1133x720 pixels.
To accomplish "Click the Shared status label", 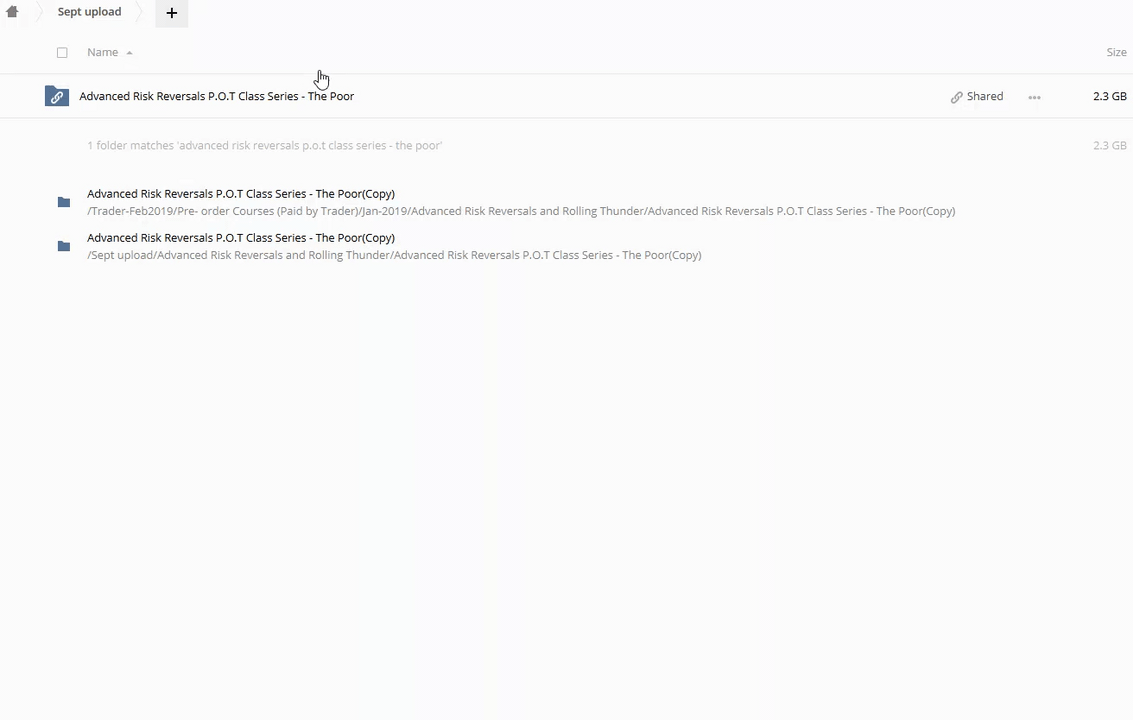I will [x=984, y=96].
